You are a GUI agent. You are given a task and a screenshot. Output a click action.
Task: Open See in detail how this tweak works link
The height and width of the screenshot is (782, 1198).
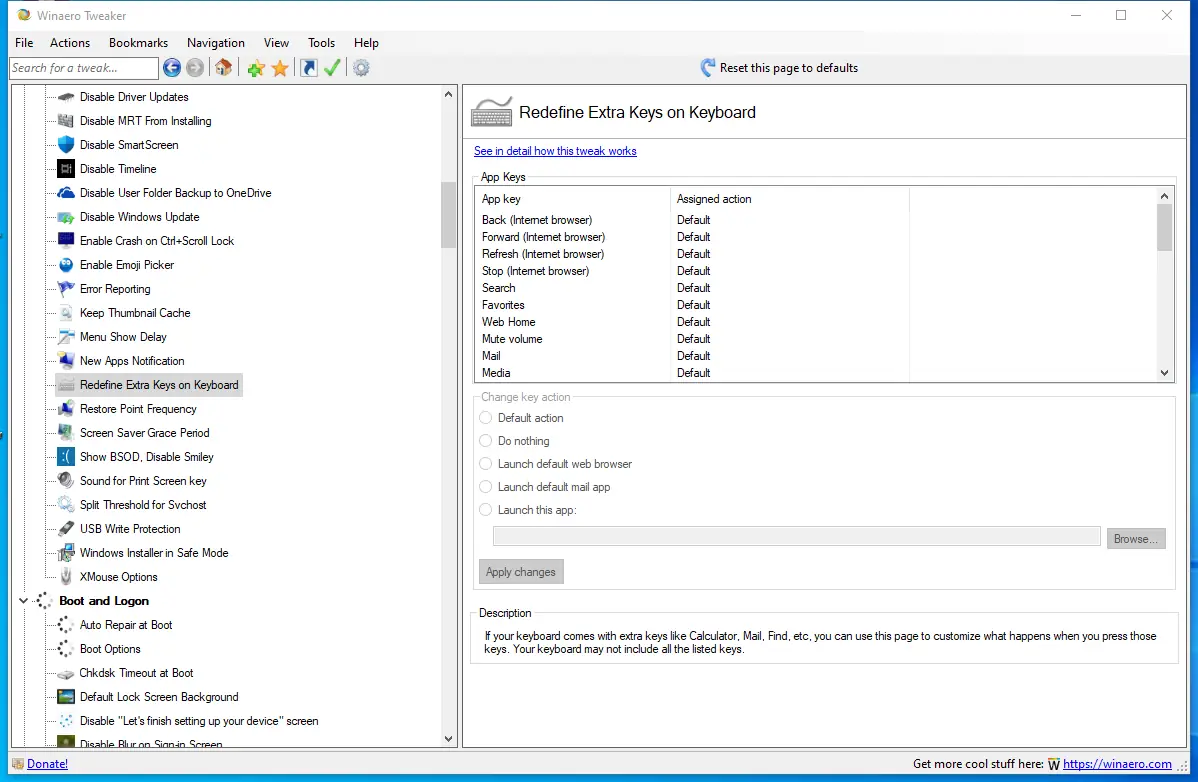[555, 151]
